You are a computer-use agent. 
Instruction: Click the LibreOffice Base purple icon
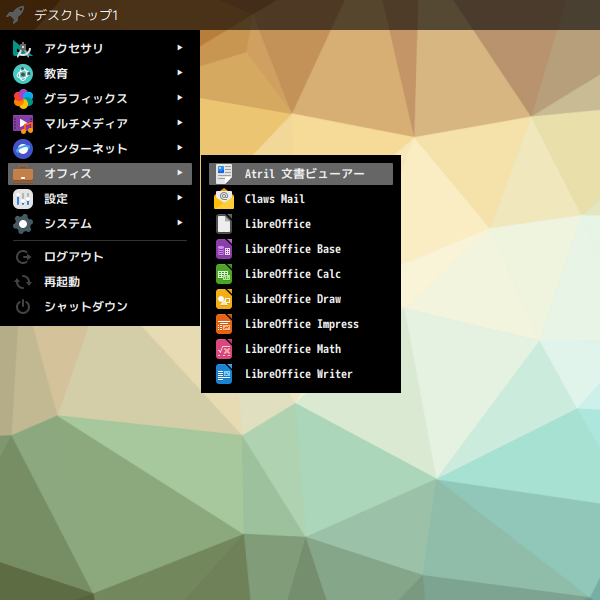tap(224, 249)
